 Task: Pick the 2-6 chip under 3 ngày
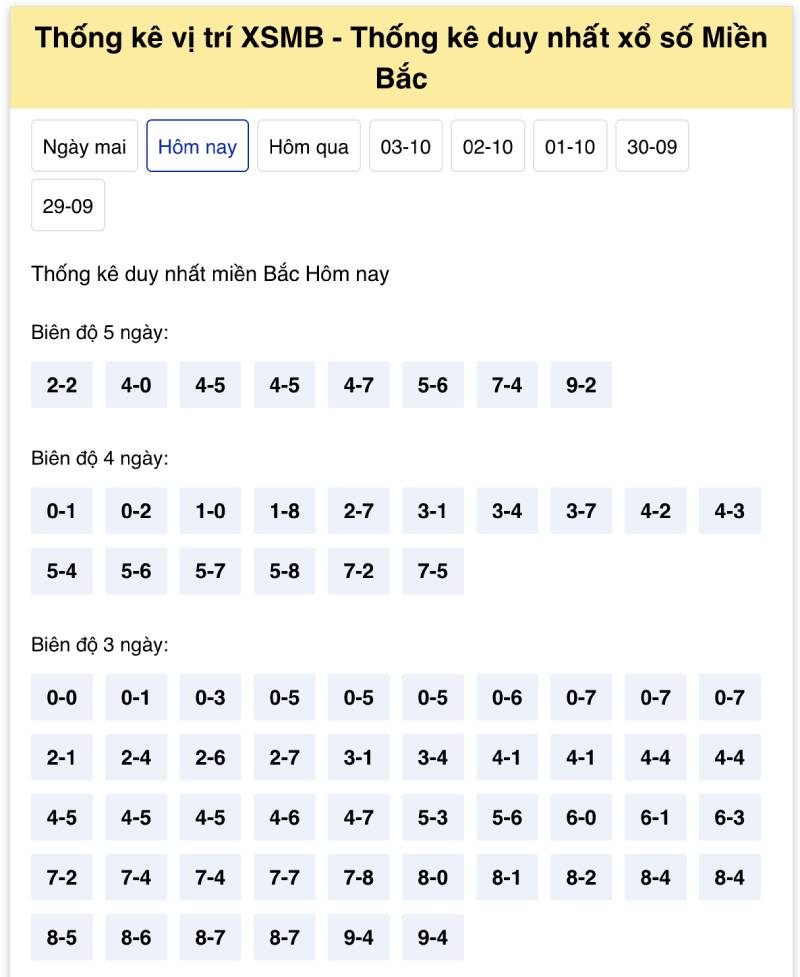[x=210, y=758]
